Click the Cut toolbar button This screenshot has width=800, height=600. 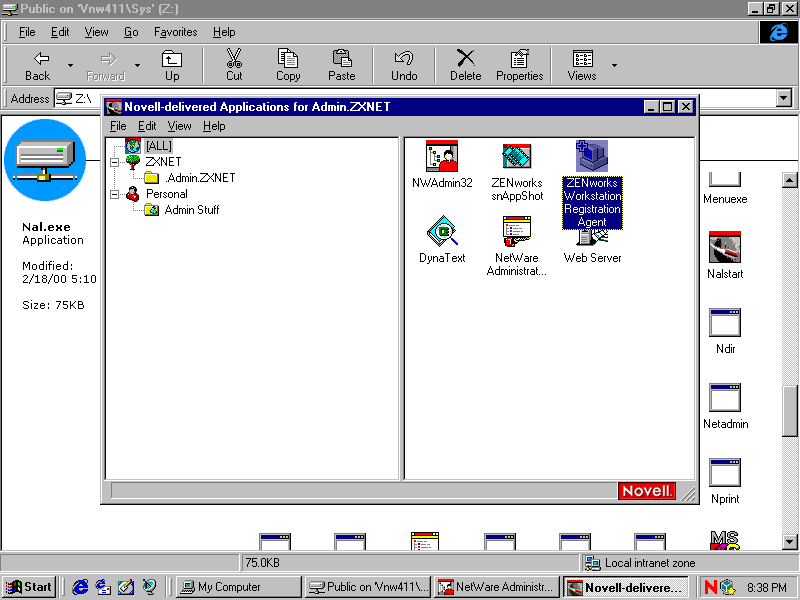(x=234, y=65)
